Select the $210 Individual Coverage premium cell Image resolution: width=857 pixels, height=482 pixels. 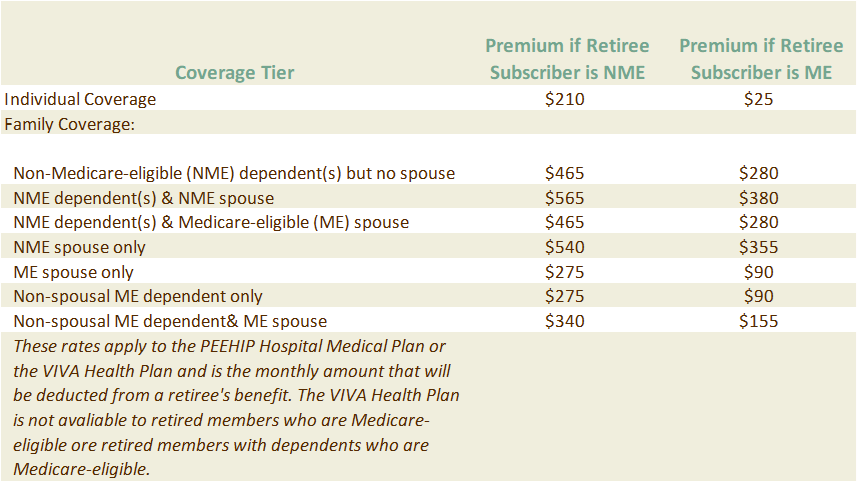click(565, 99)
